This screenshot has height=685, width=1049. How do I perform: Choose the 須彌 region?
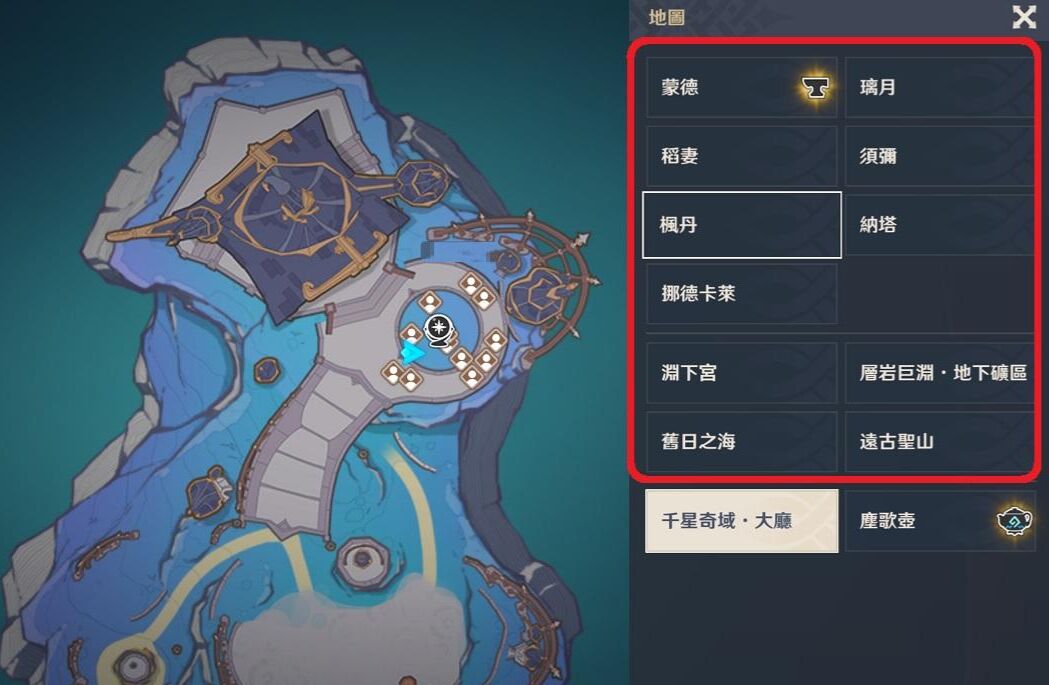[x=940, y=157]
